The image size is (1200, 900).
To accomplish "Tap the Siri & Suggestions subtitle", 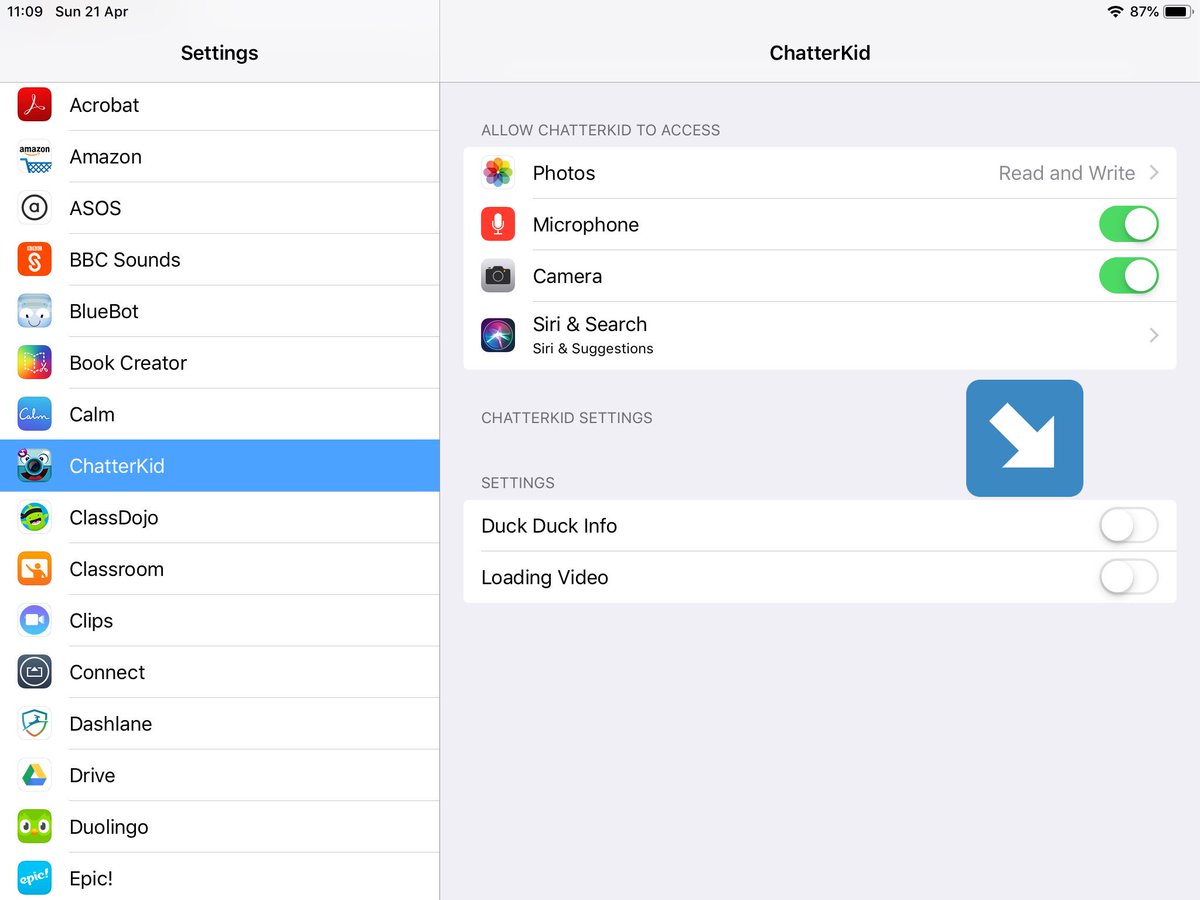I will (593, 348).
